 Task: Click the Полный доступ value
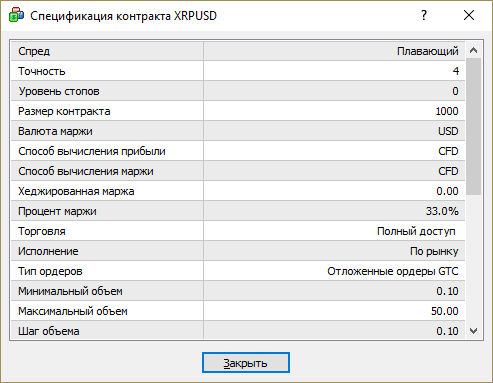coord(416,231)
